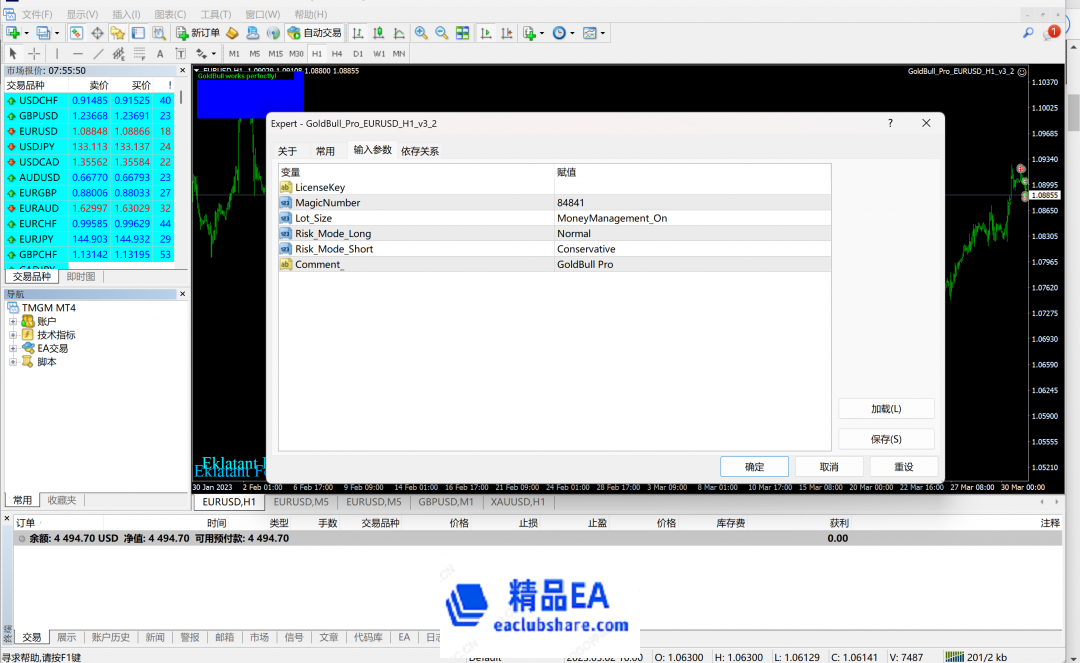Open the Strategy Tester magnifier icon
1080x663 pixels.
(x=159, y=32)
